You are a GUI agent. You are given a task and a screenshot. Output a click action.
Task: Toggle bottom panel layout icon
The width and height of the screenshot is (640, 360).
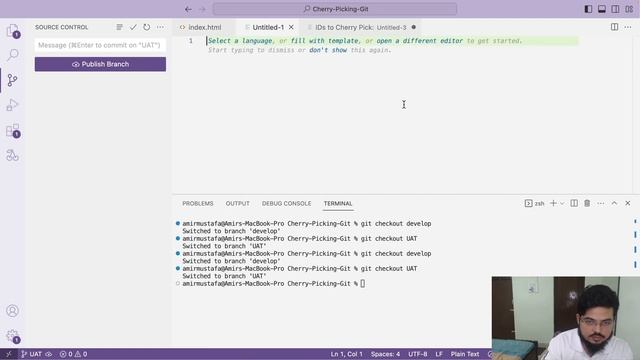tap(602, 9)
